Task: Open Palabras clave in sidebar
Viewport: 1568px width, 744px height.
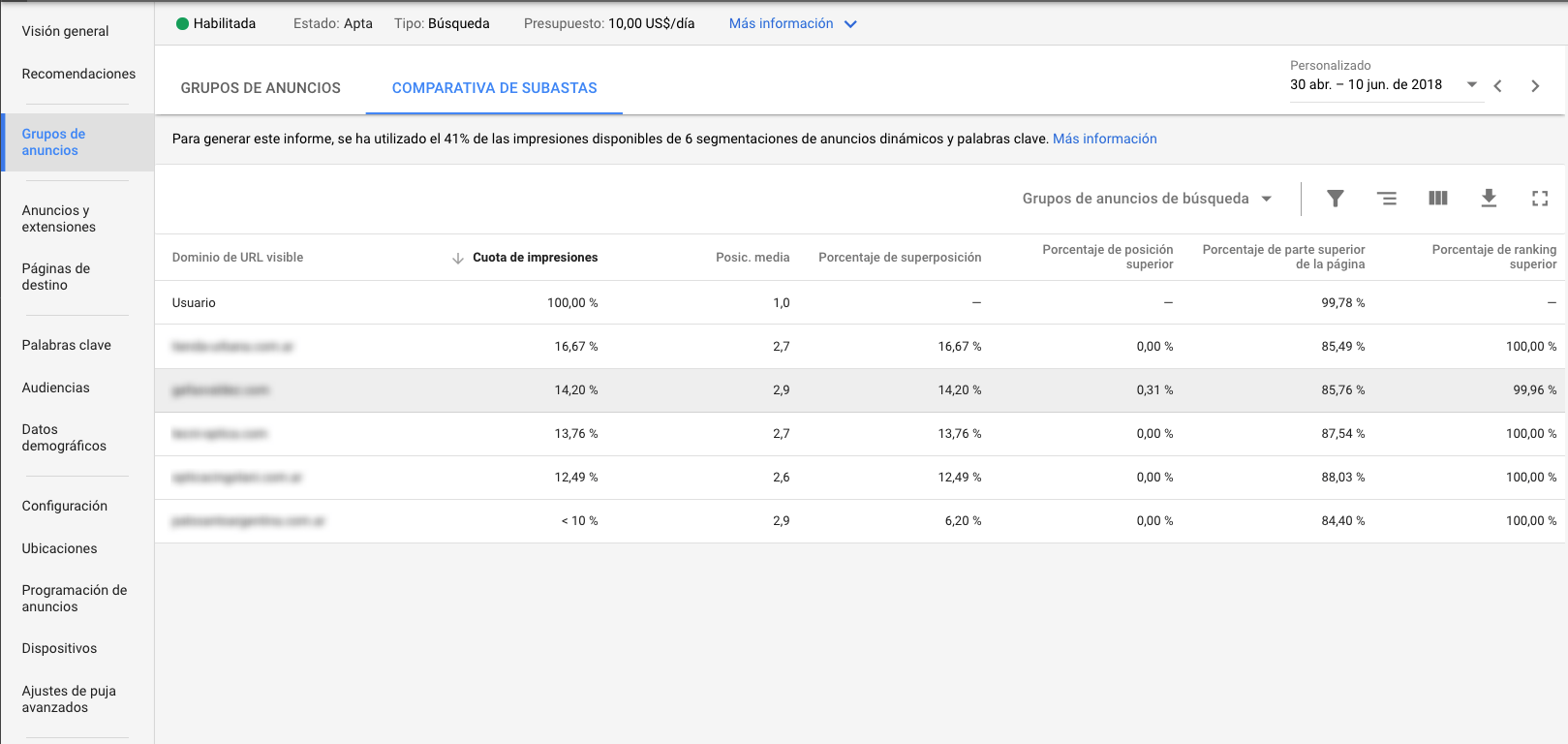Action: tap(67, 345)
